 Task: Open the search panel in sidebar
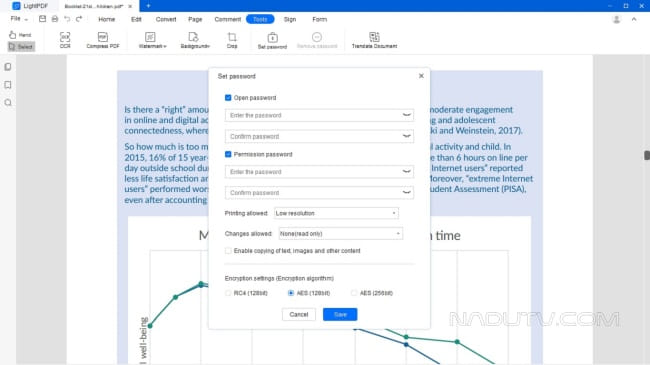tap(8, 102)
